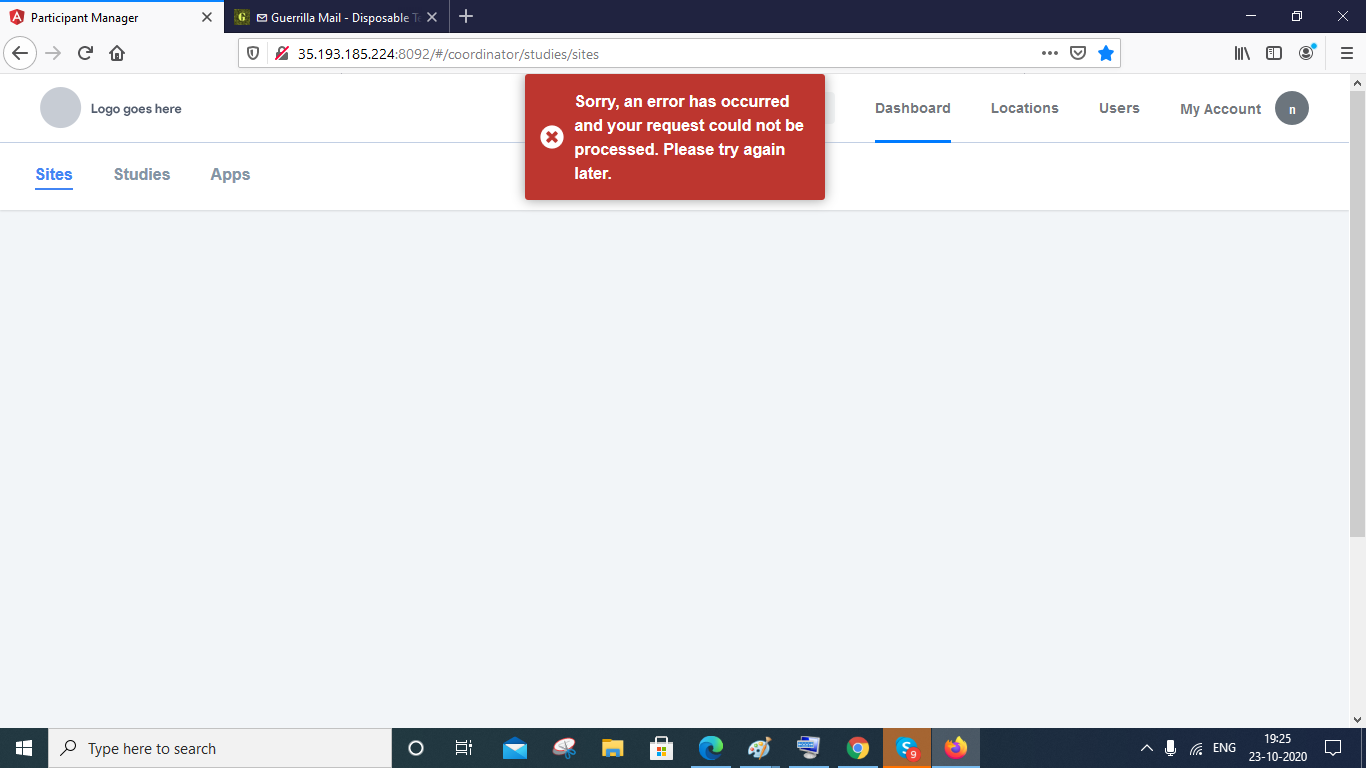This screenshot has height=768, width=1366.
Task: Open the Firefox Library icon
Action: [1242, 53]
